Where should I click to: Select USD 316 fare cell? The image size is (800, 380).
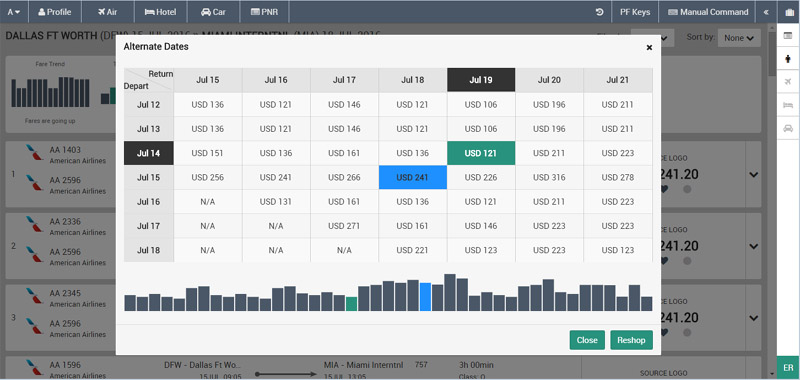[x=549, y=178]
